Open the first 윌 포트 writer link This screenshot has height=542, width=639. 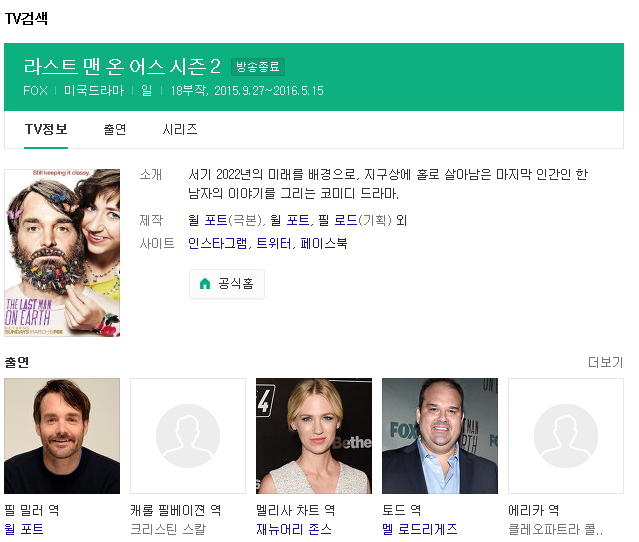click(208, 220)
